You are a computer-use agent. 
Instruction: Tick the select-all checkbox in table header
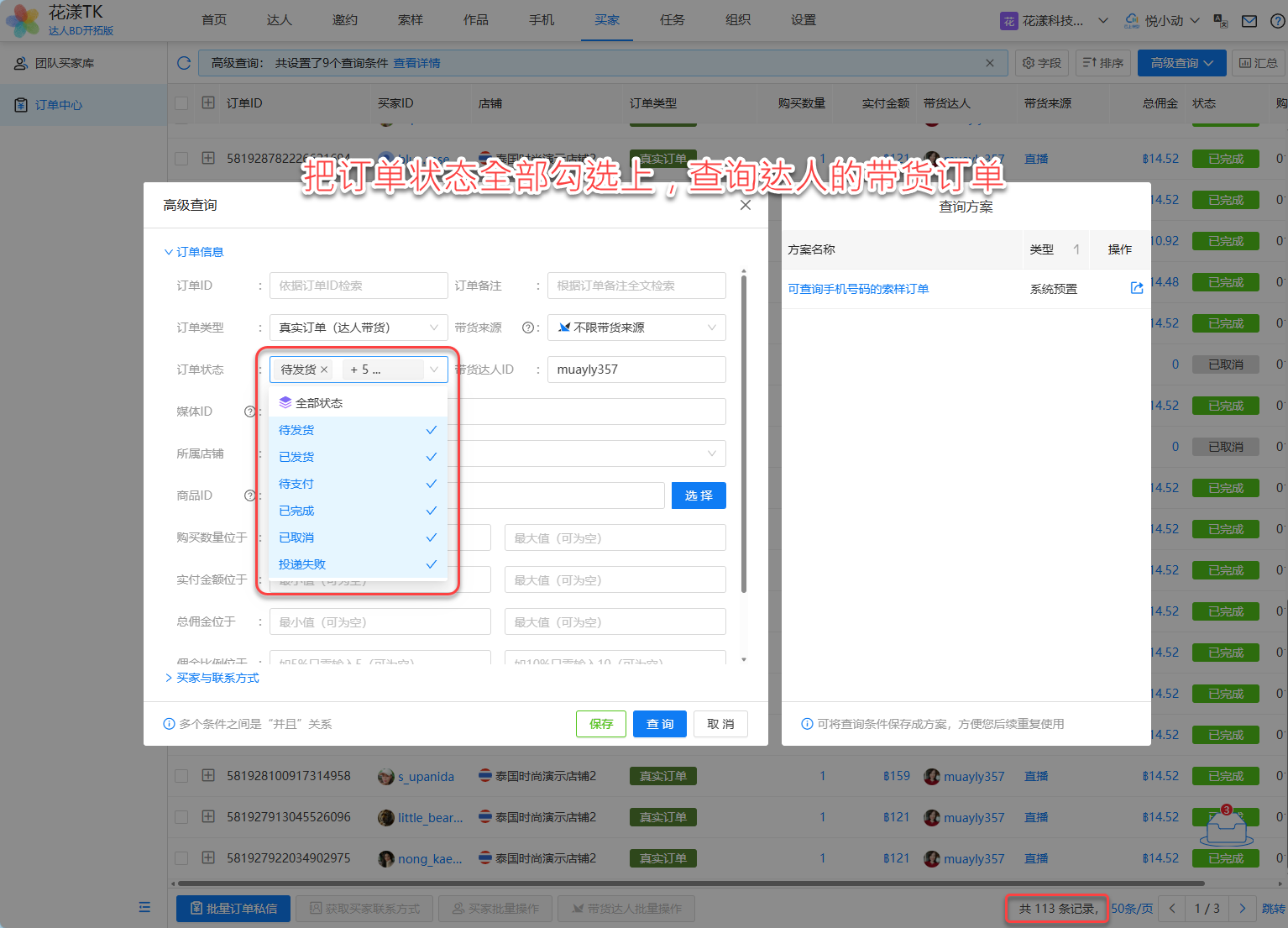coord(181,103)
